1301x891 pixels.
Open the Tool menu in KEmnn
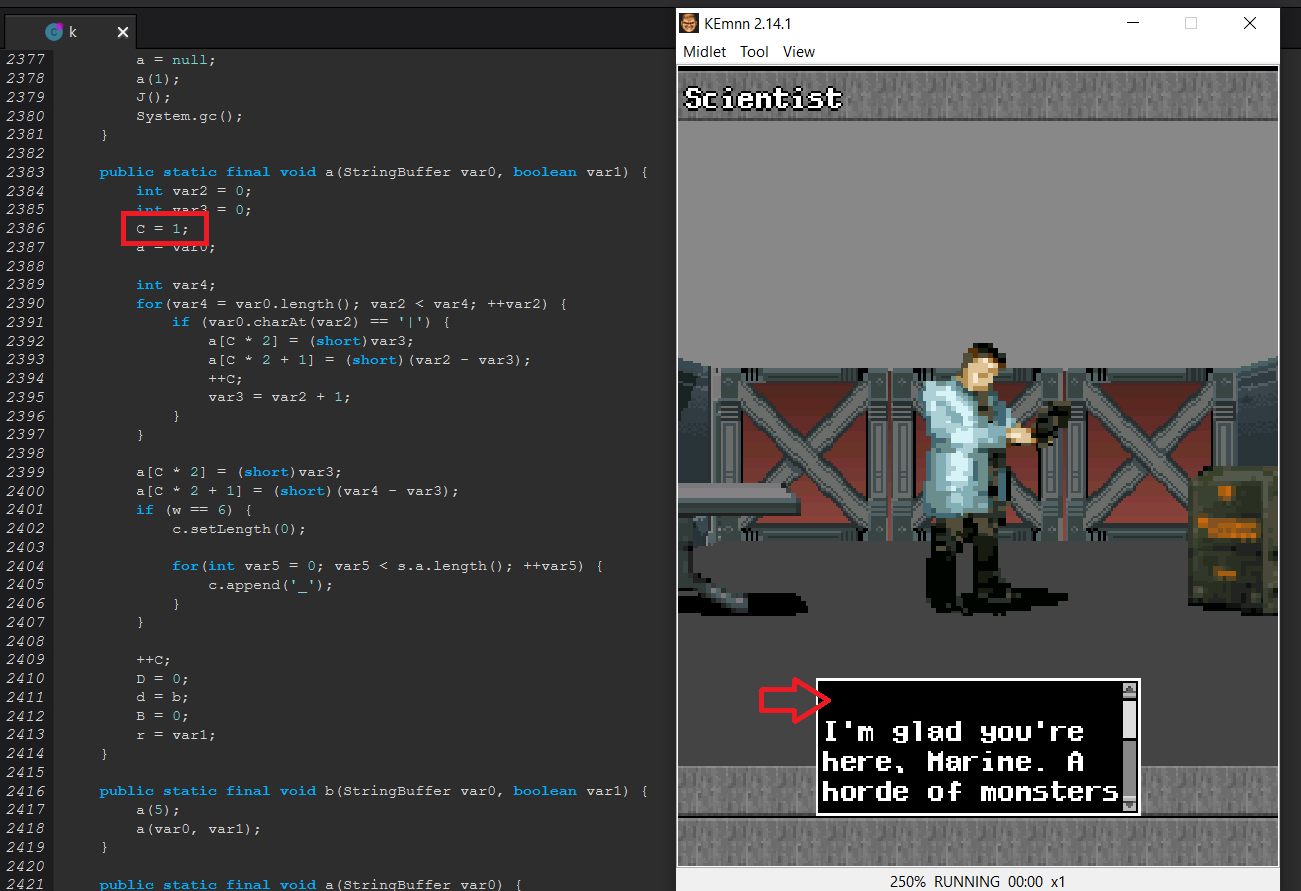point(754,52)
